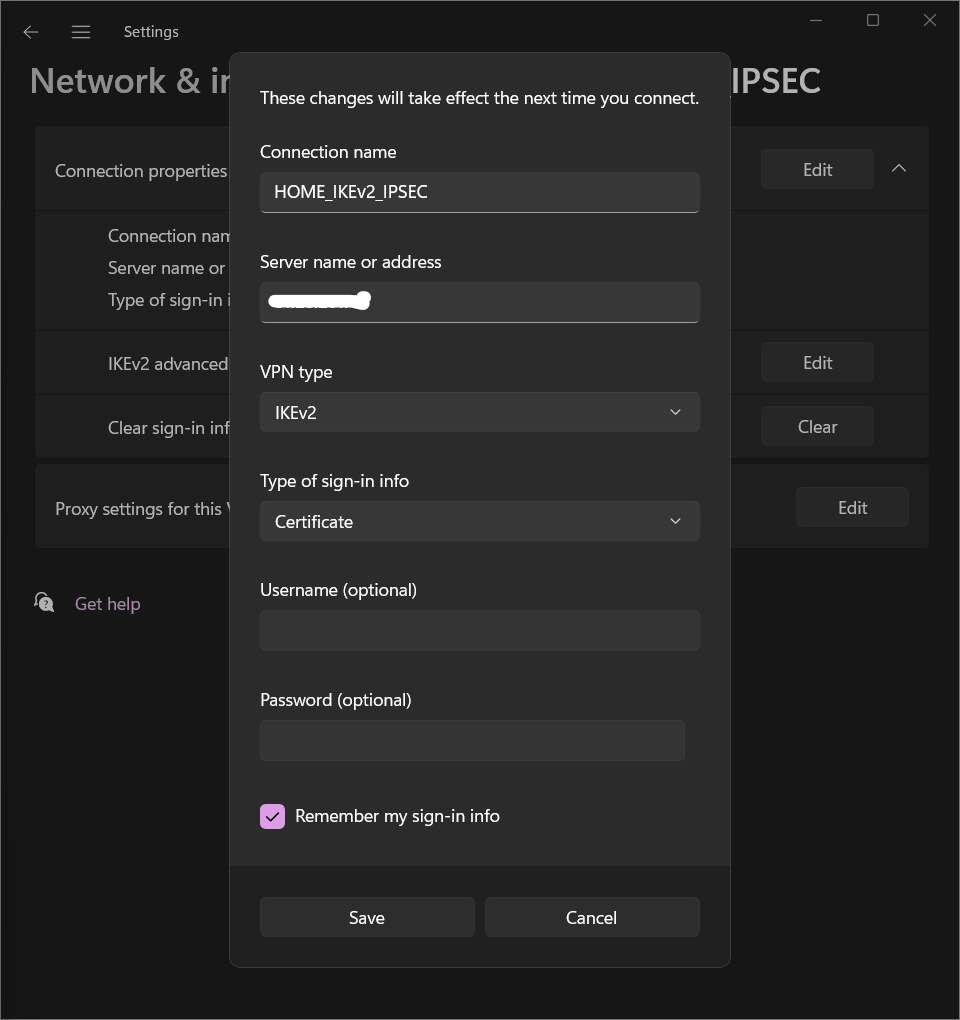This screenshot has height=1020, width=960.
Task: Click the Username optional field
Action: [479, 630]
